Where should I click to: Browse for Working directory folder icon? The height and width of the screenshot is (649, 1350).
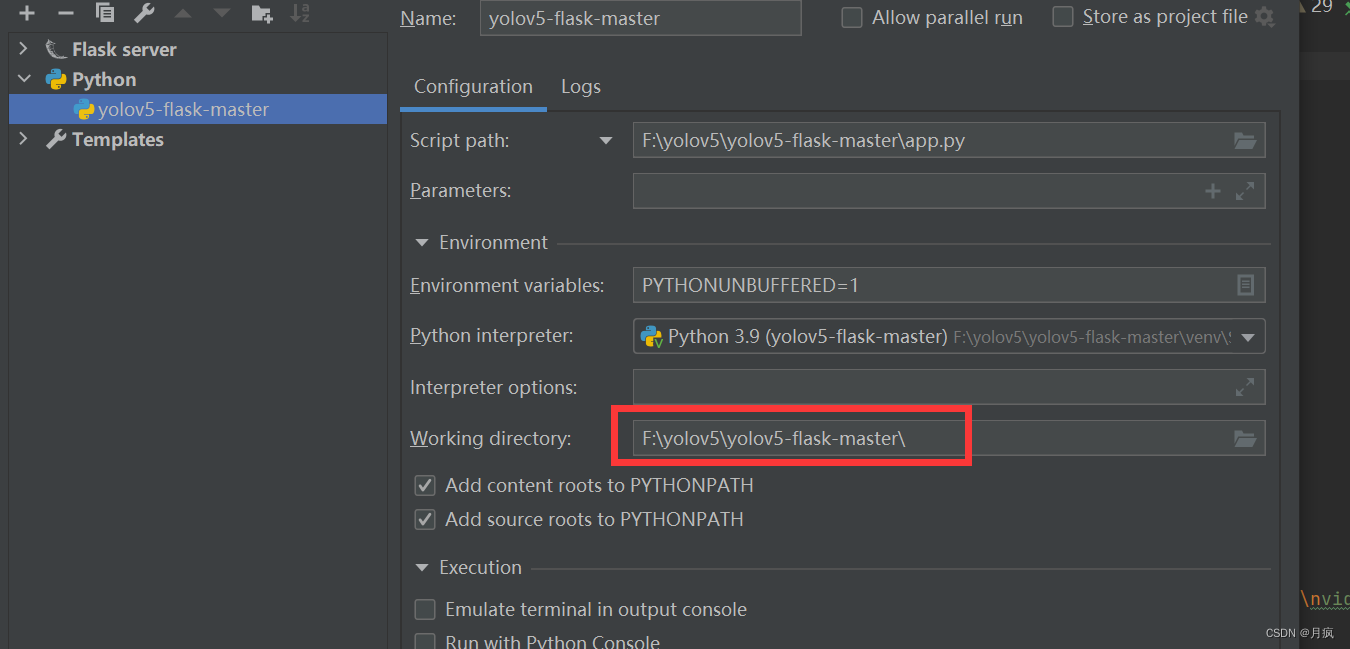click(x=1245, y=438)
